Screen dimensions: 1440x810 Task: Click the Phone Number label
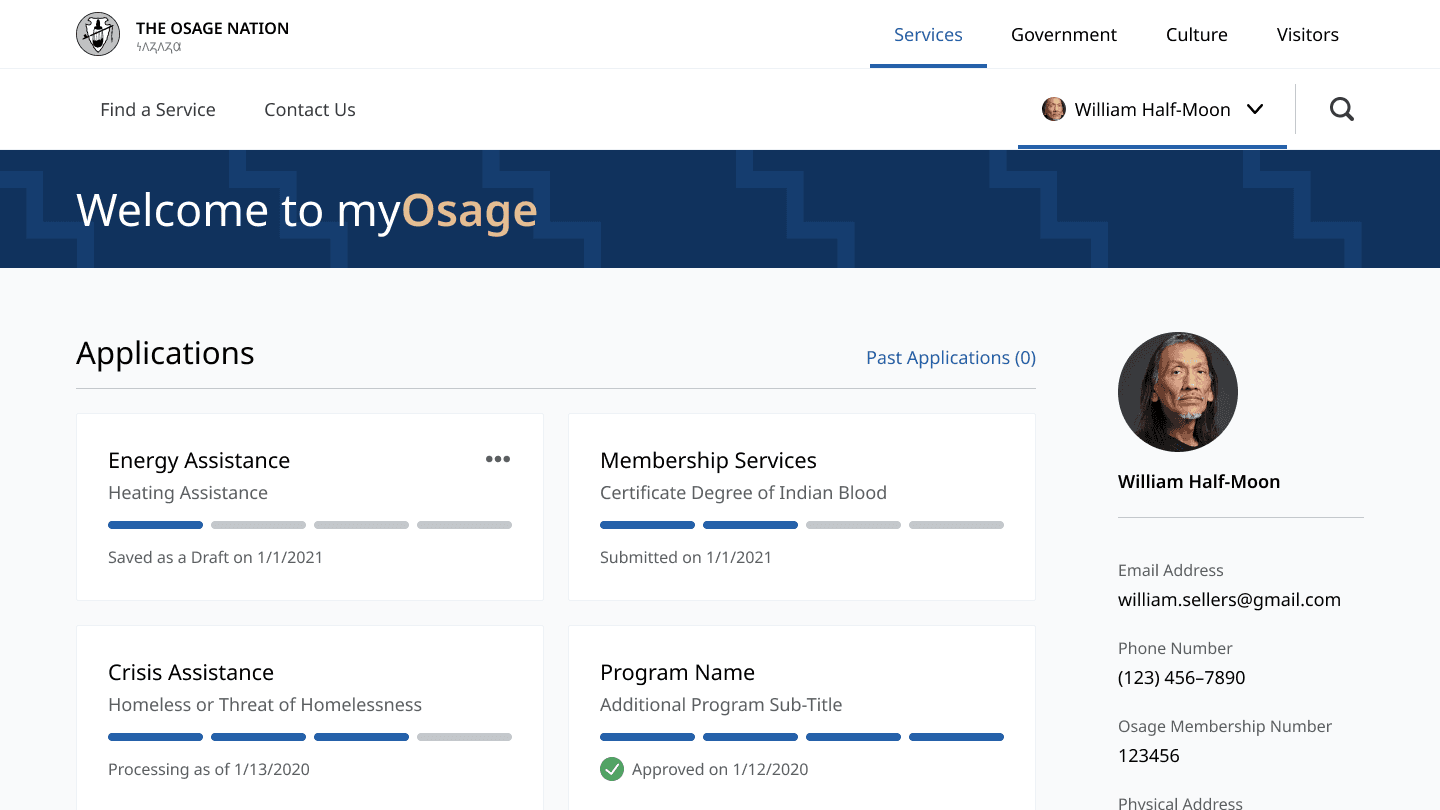pyautogui.click(x=1175, y=648)
